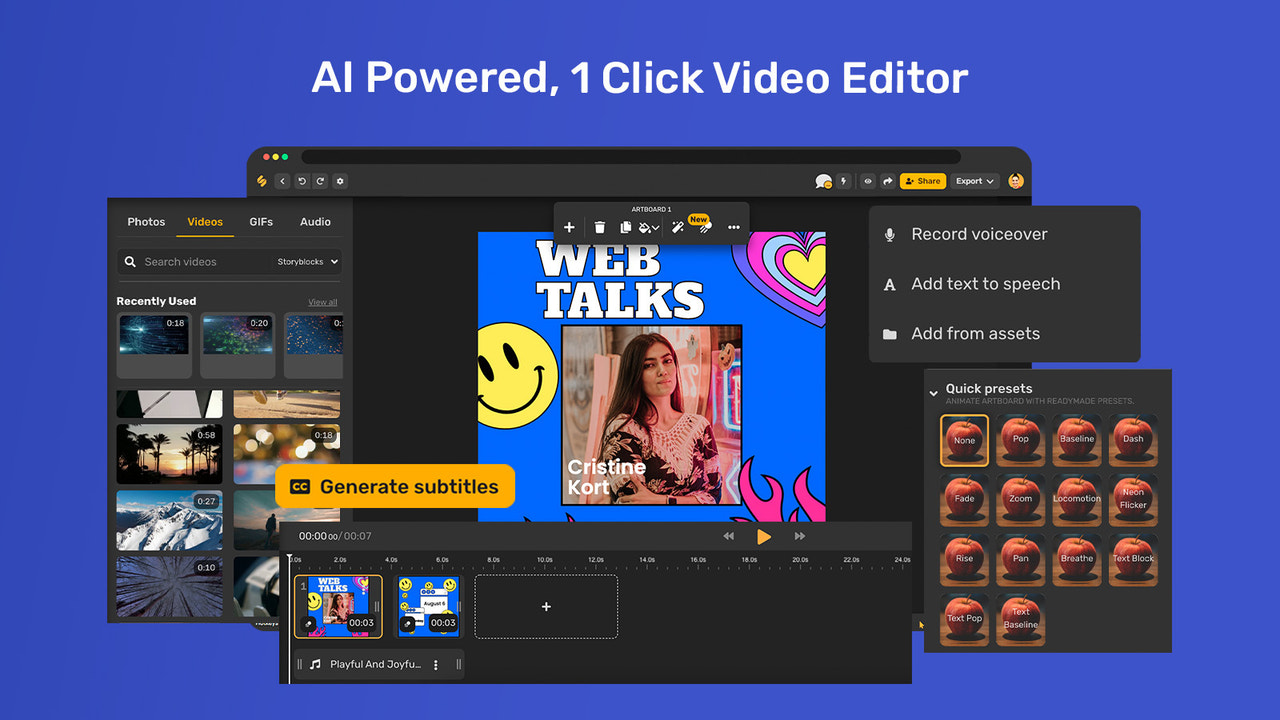The width and height of the screenshot is (1280, 720).
Task: Click the empty plus placeholder slot in the timeline
Action: pyautogui.click(x=546, y=606)
